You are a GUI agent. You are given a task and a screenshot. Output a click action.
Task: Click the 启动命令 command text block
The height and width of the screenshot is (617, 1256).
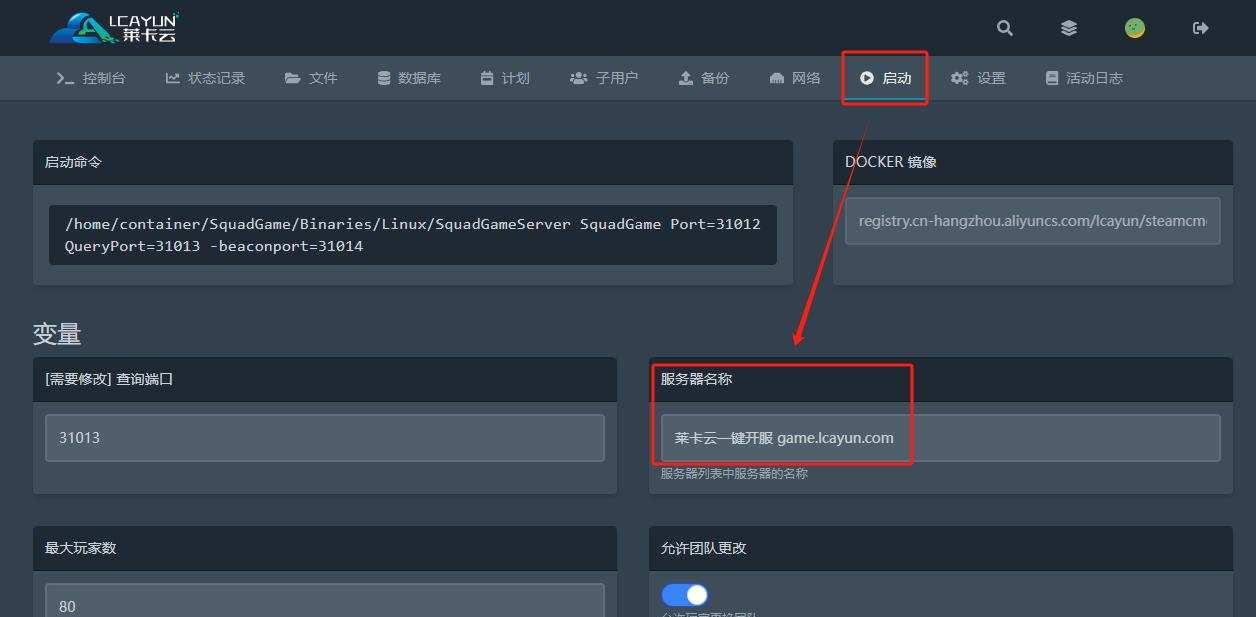click(x=413, y=235)
